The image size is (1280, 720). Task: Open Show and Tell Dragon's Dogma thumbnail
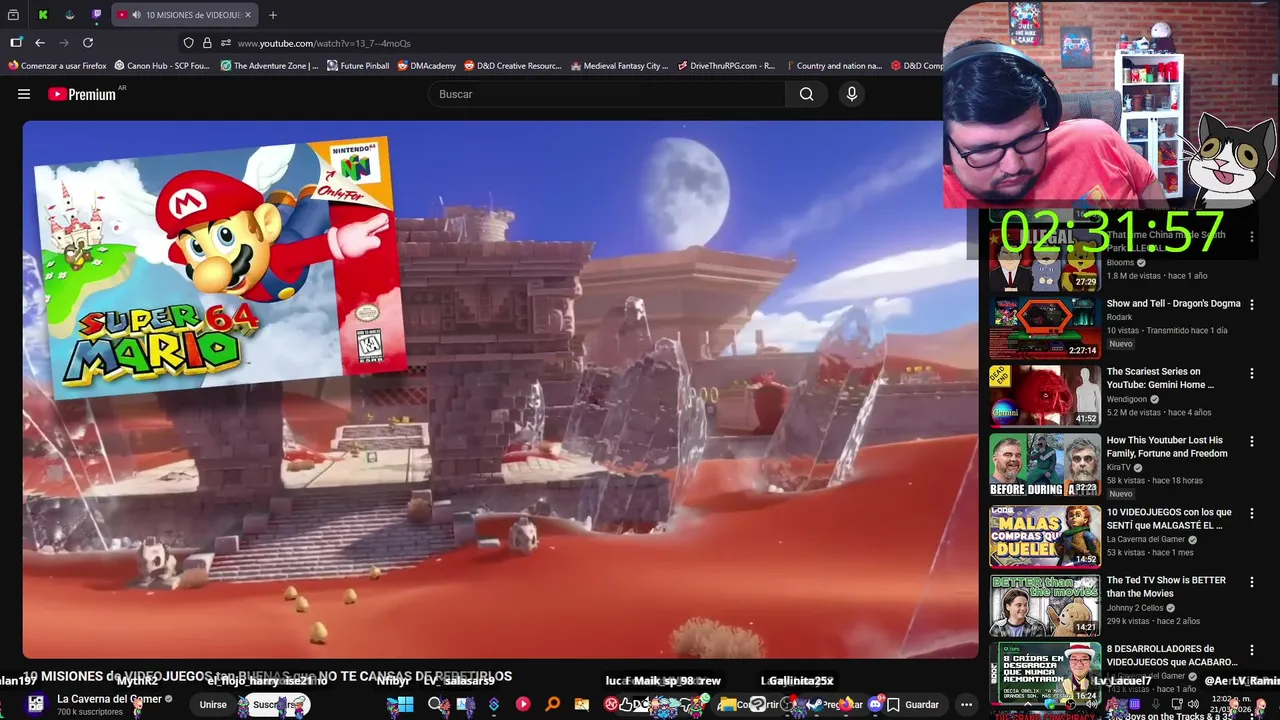[x=1044, y=327]
